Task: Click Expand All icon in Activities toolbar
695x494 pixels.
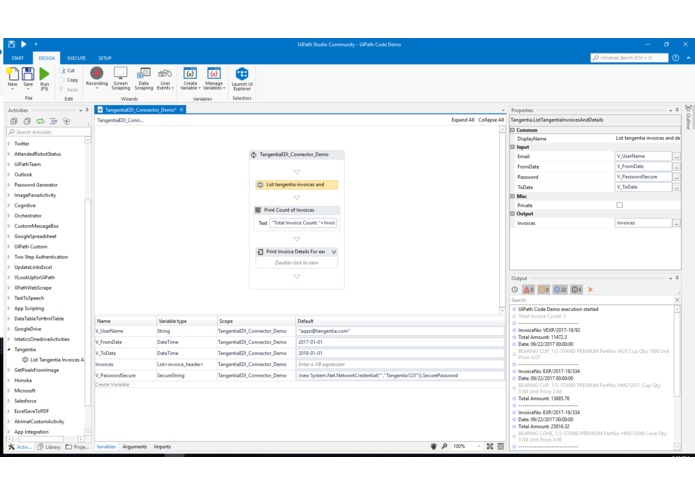Action: tap(14, 121)
